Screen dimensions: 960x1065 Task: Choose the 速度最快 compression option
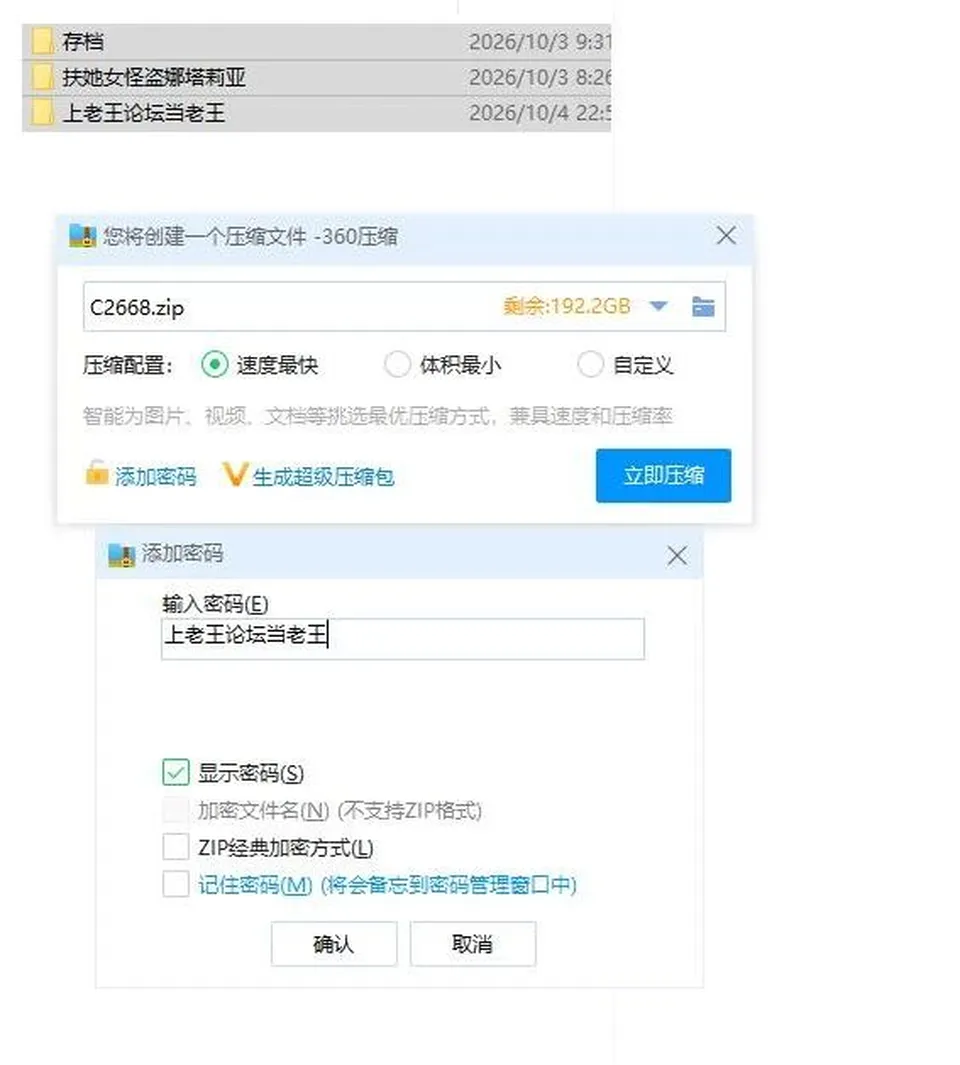[215, 365]
